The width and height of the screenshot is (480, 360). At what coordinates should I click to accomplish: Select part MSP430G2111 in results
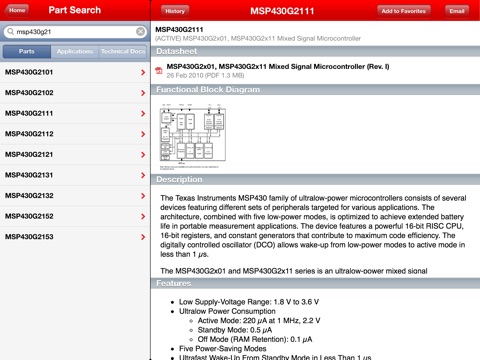75,113
